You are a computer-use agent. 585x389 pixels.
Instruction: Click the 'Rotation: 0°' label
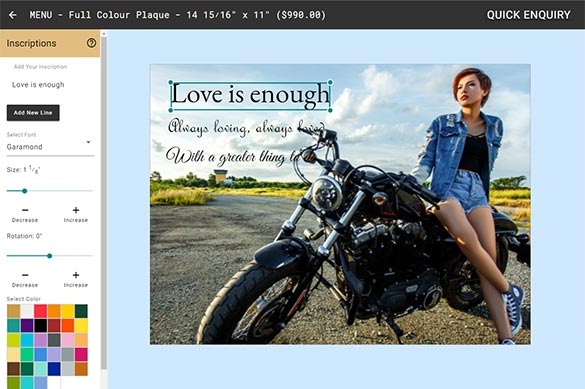pos(24,236)
